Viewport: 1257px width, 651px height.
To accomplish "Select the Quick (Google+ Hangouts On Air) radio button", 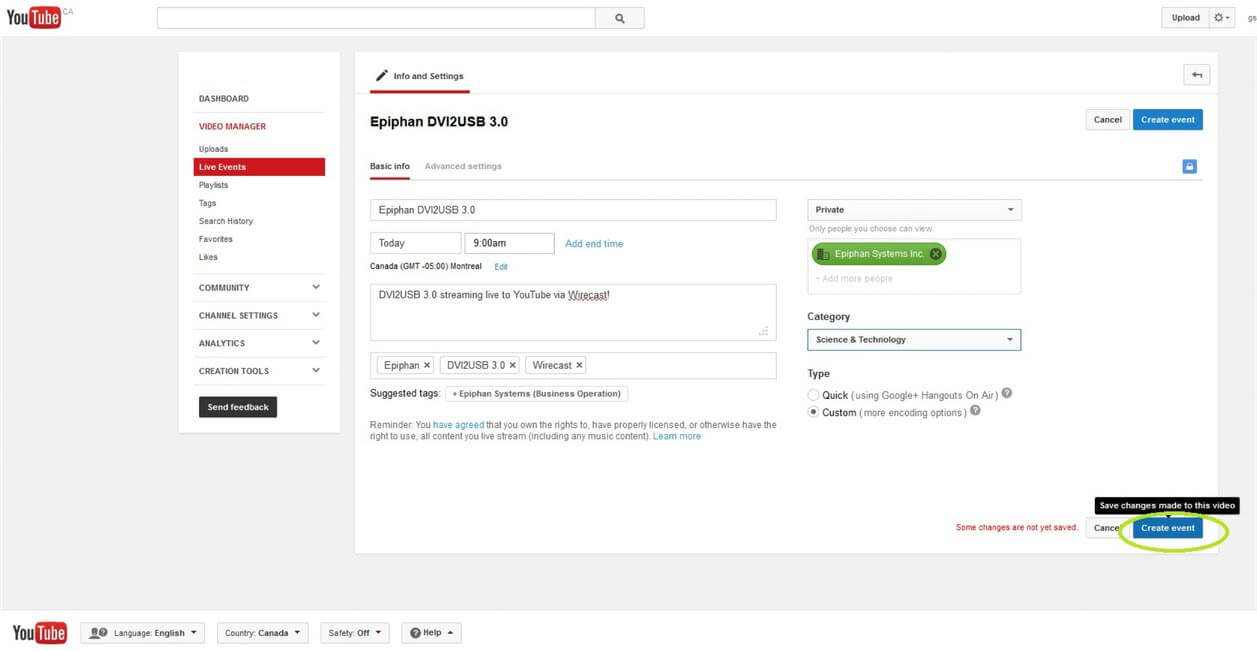I will tap(814, 395).
